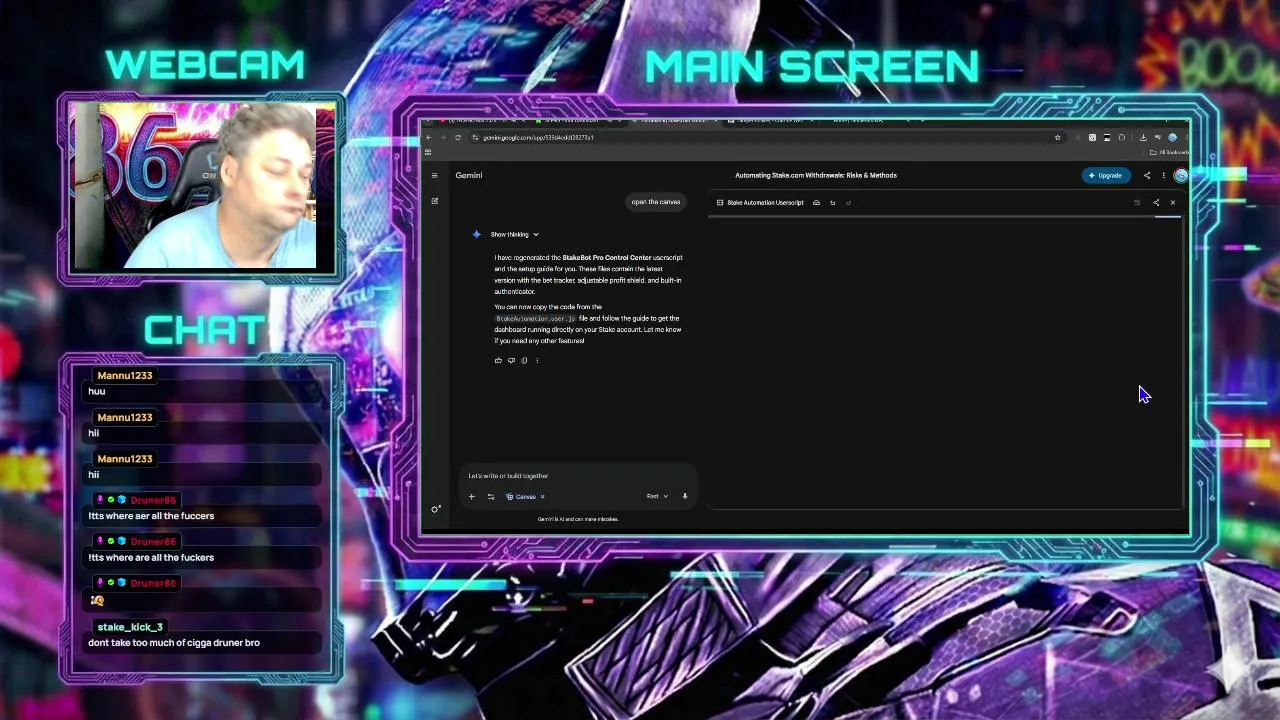Screen dimensions: 1280x720
Task: Click canvas toolbar history icon left of share
Action: coord(1137,203)
